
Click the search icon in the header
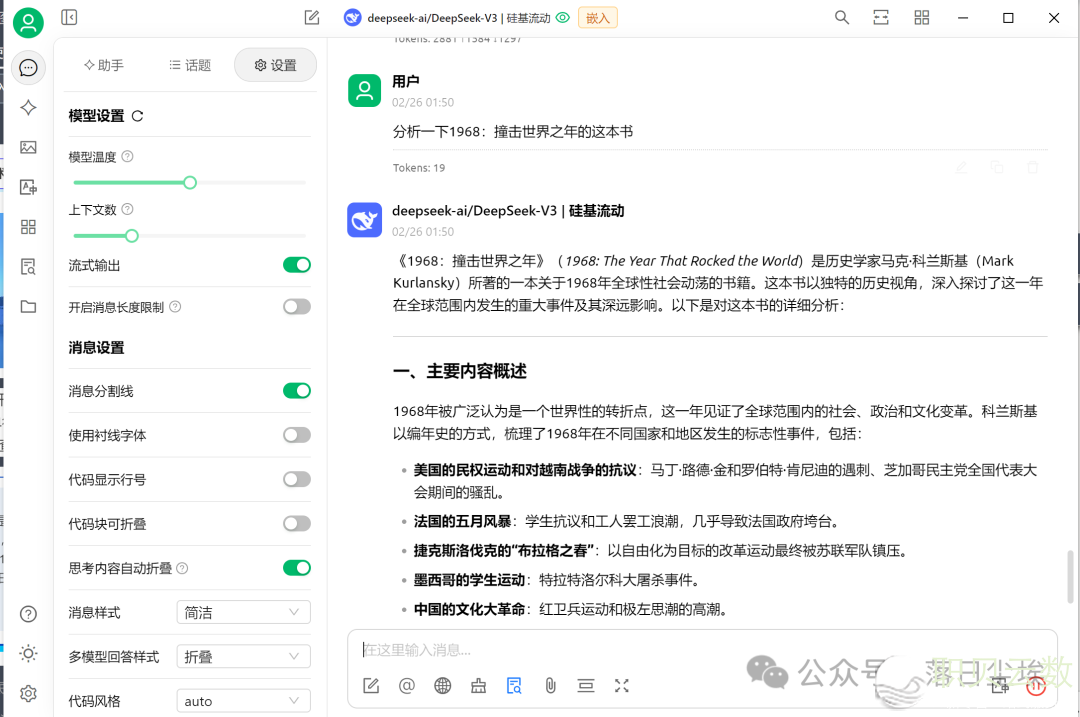[x=842, y=17]
